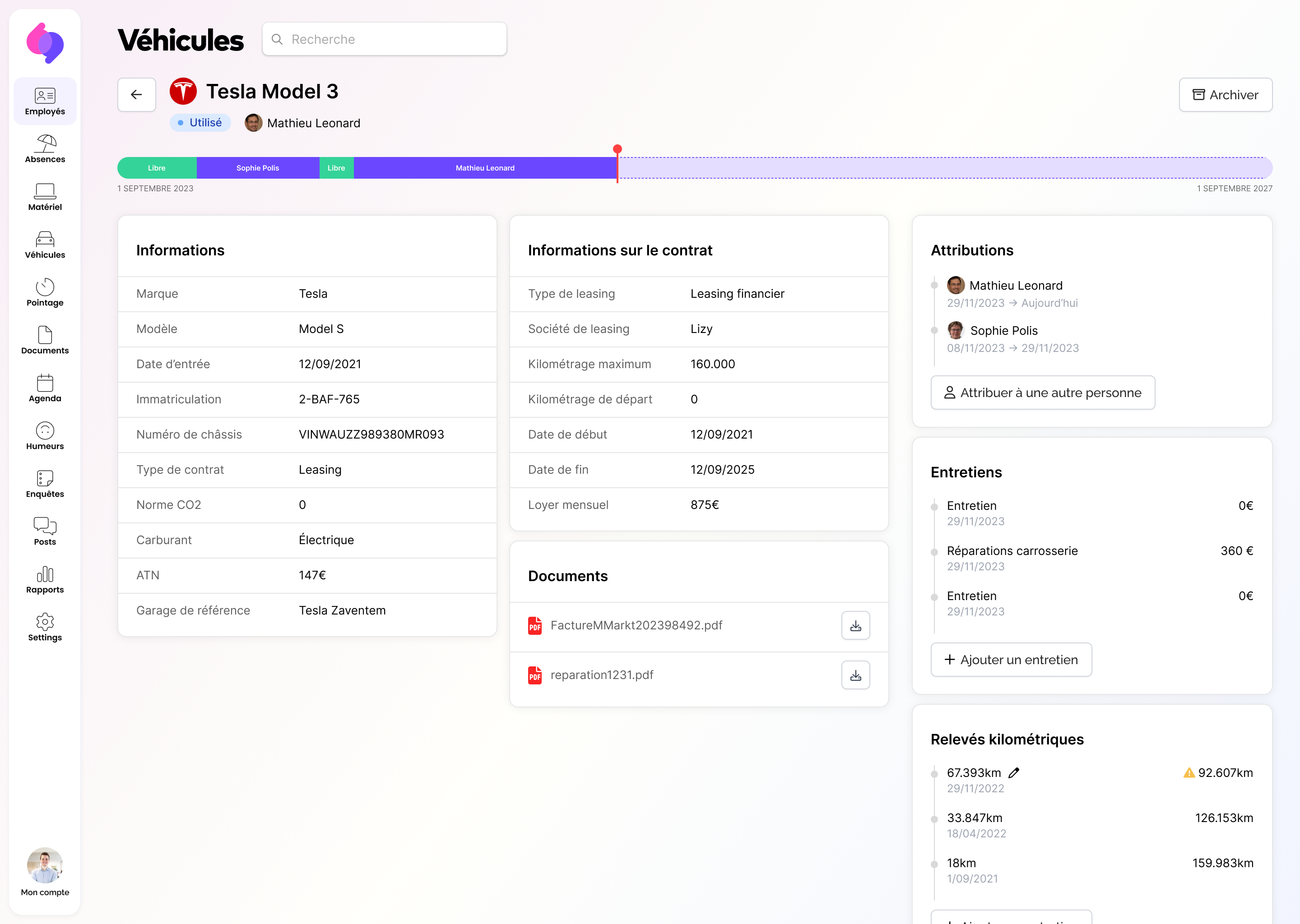Click chassis number VINWAUZZ989380MR093
This screenshot has width=1300, height=924.
click(371, 434)
